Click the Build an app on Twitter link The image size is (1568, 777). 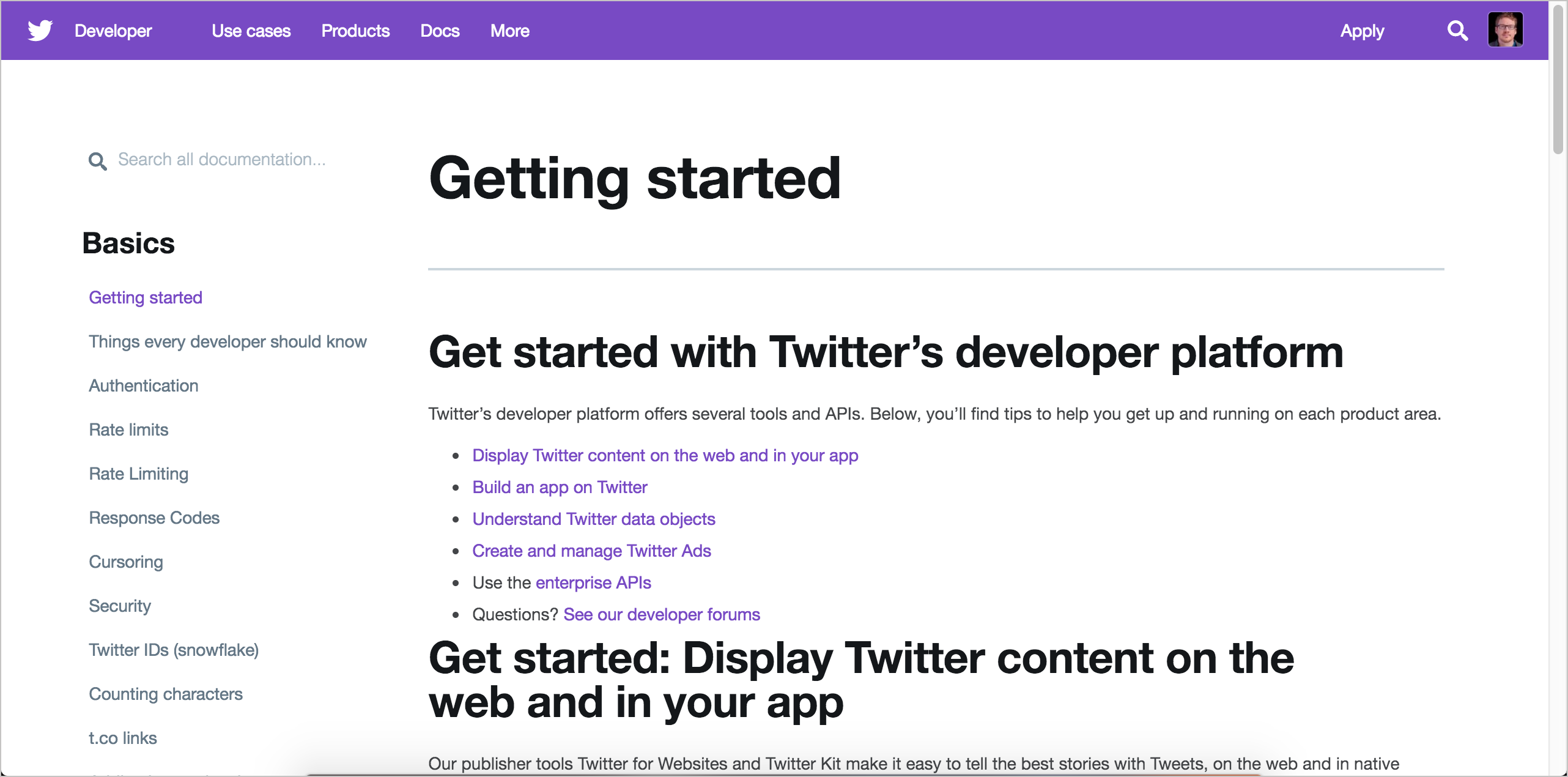(559, 487)
